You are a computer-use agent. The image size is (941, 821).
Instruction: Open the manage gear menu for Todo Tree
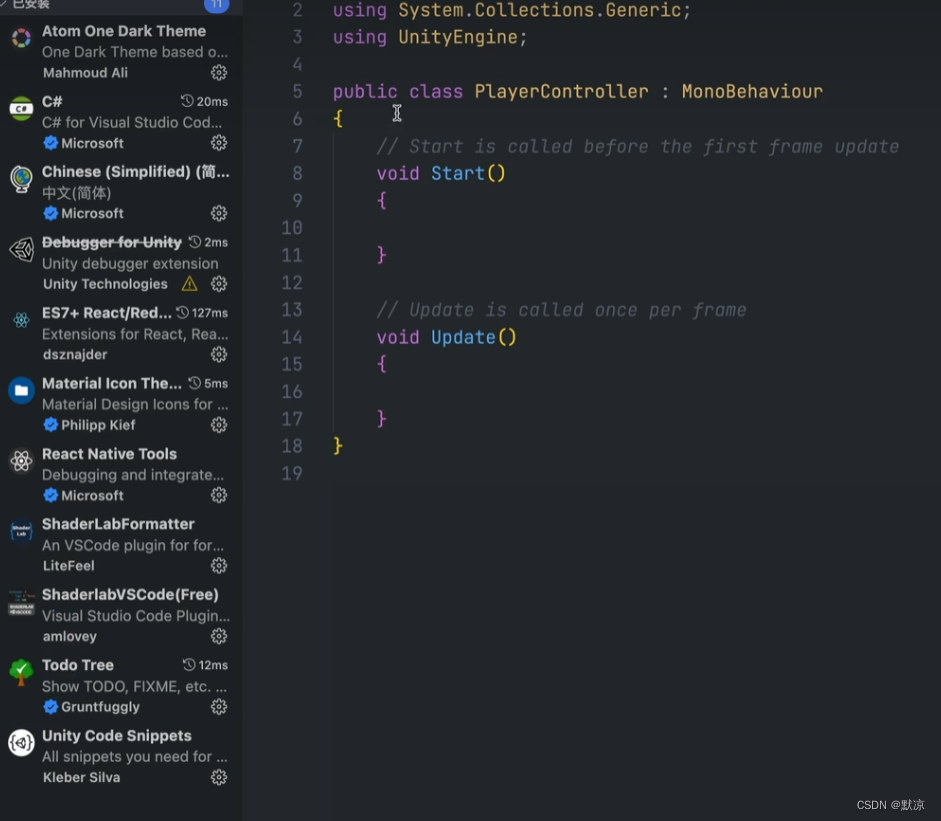(x=219, y=707)
